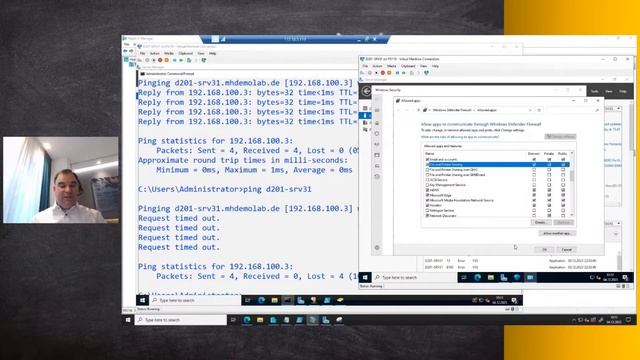Click Enhanced Session icon in background VM toolbar
Screen dimensions: 640x360
pos(204,60)
